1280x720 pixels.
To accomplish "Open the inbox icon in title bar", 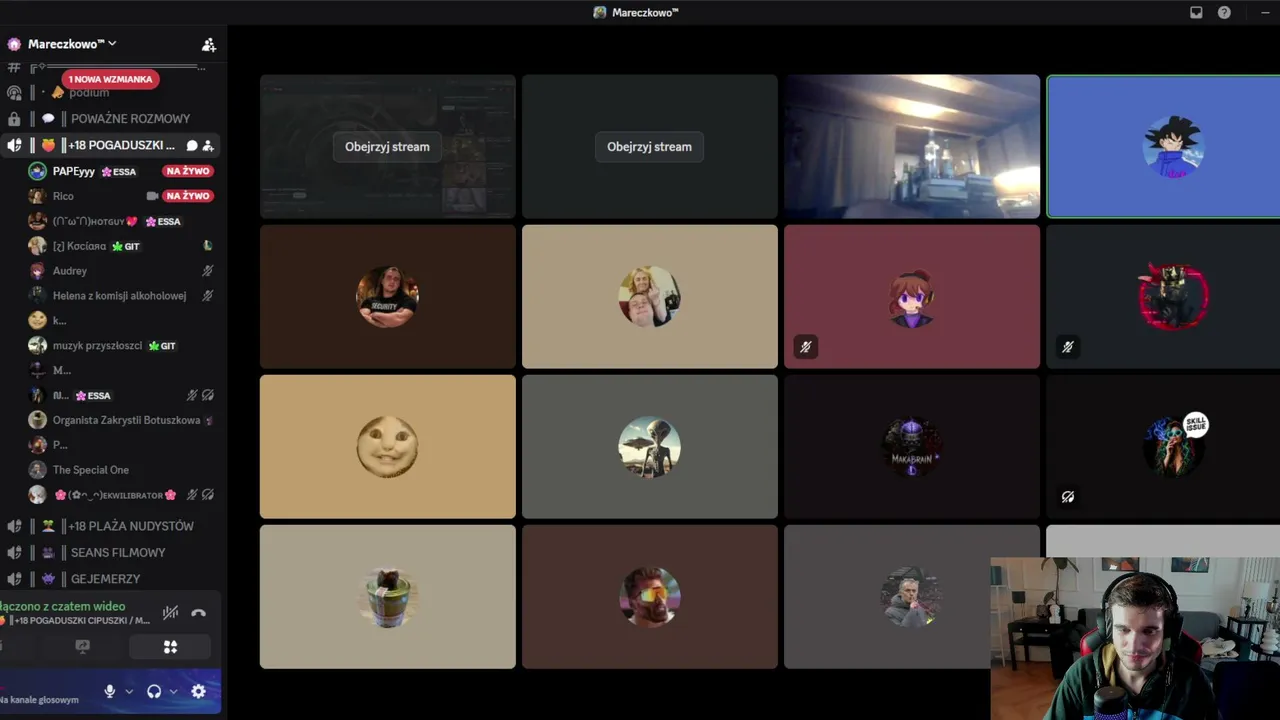I will 1196,12.
